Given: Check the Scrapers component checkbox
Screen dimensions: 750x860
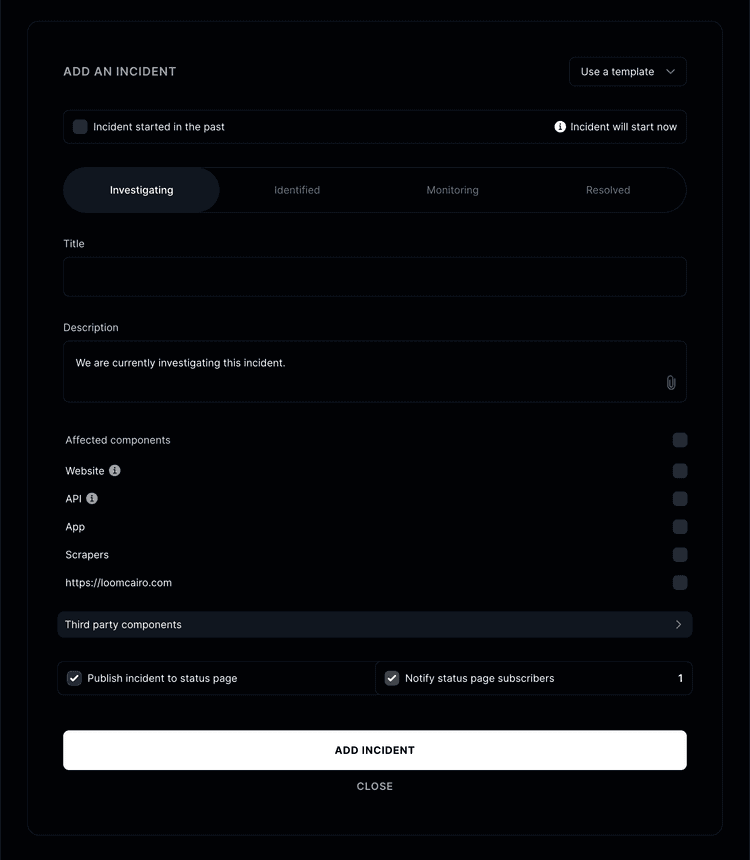Looking at the screenshot, I should coord(680,555).
